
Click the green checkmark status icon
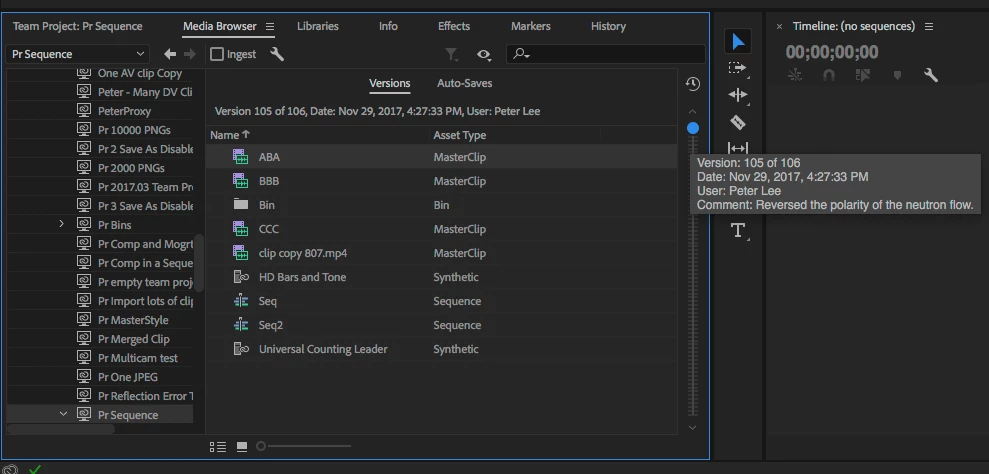tap(35, 469)
